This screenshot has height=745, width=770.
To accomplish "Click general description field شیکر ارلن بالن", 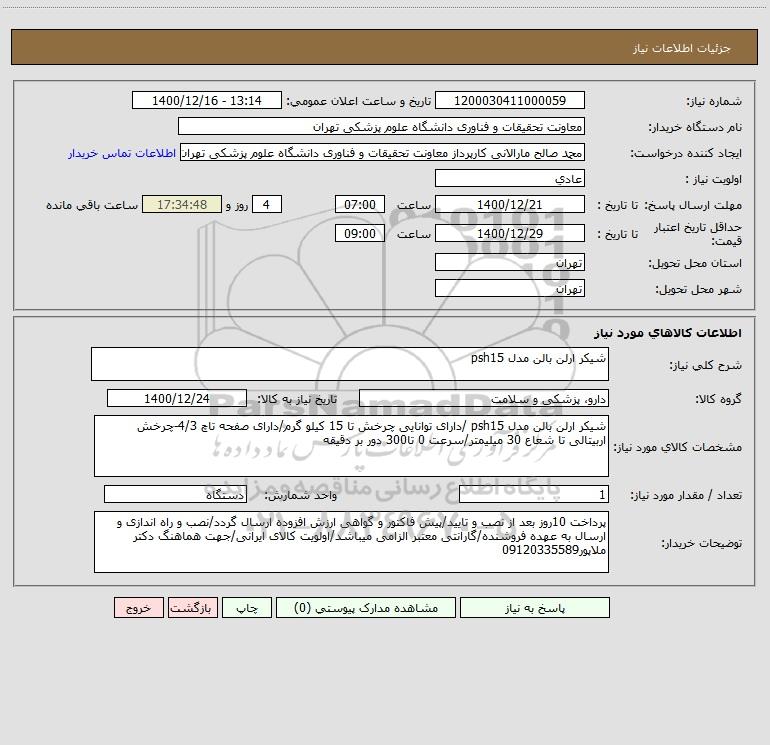I will 350,364.
